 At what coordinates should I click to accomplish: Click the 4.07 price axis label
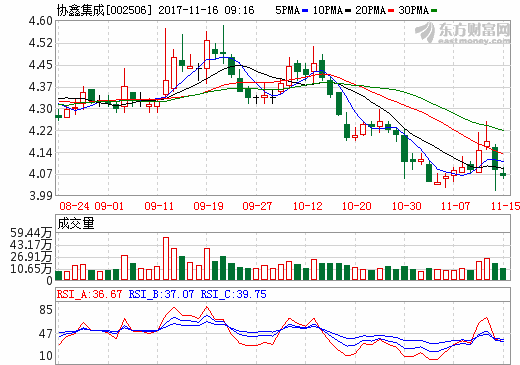pyautogui.click(x=41, y=174)
